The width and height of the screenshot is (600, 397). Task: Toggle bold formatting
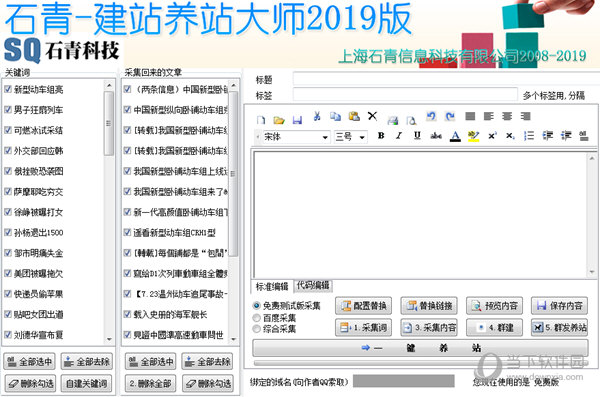click(x=381, y=136)
